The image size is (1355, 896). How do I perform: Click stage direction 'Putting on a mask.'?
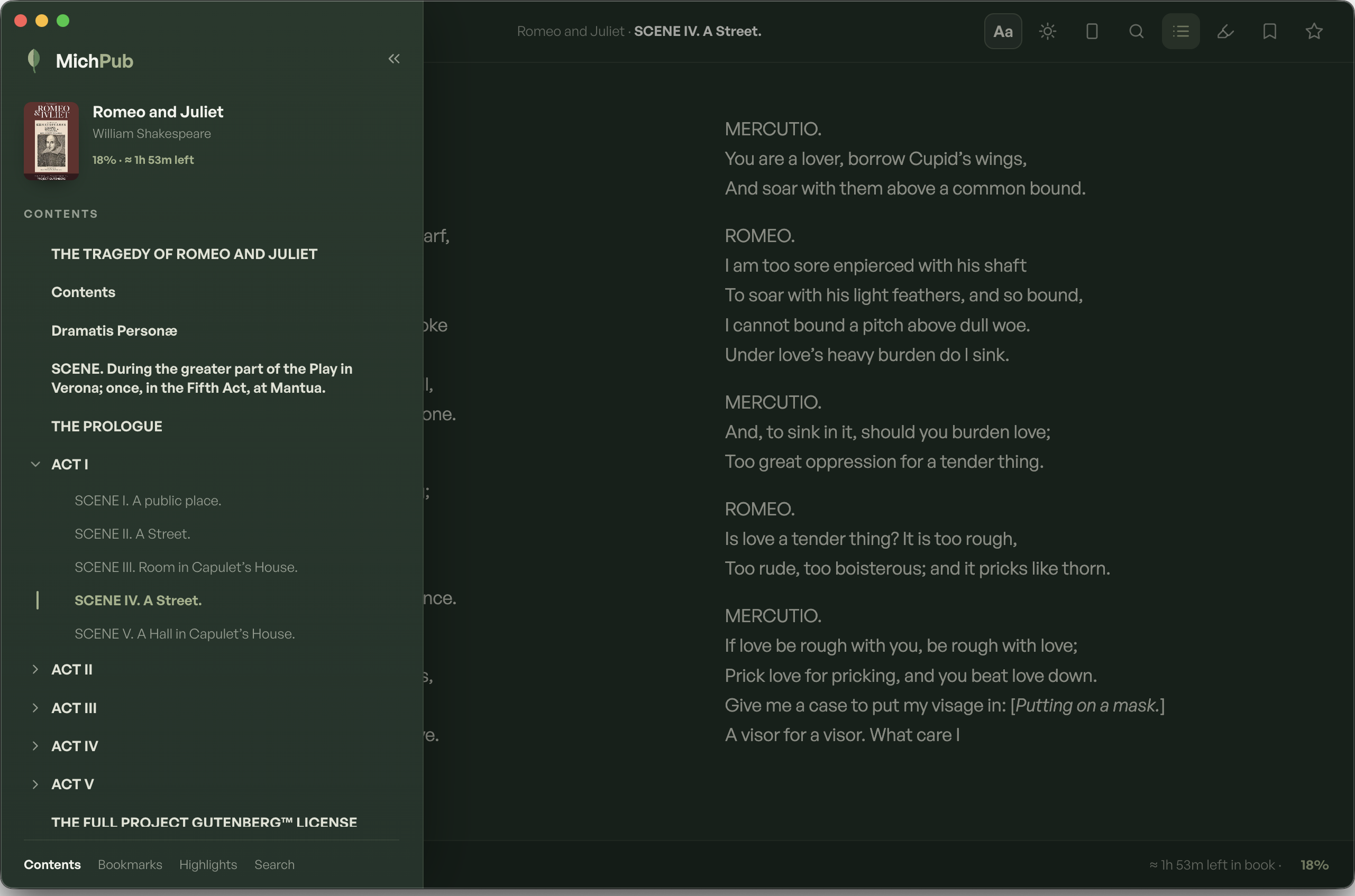(1087, 706)
